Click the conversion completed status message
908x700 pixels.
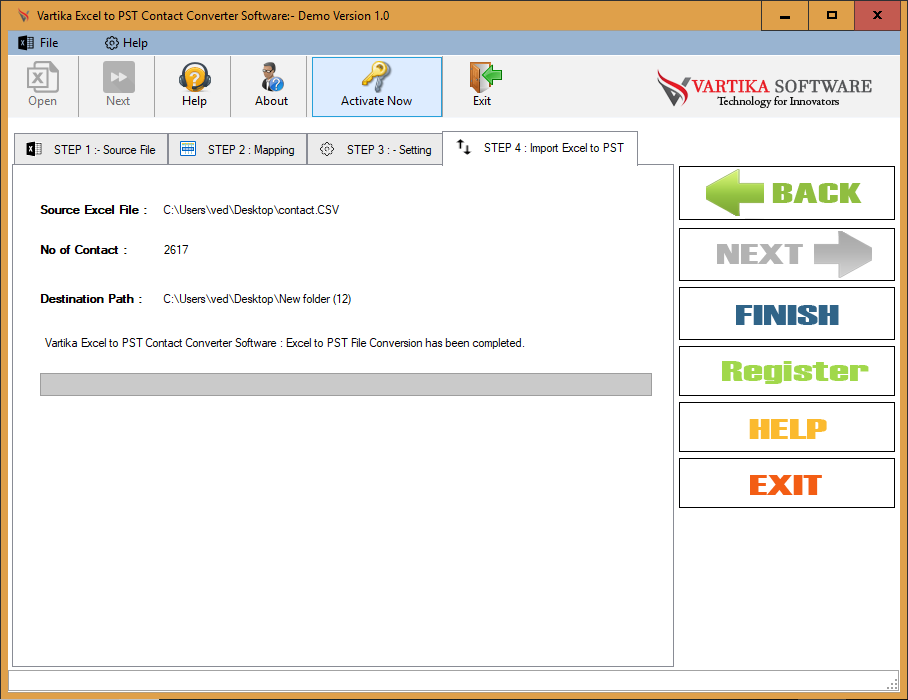[x=284, y=343]
